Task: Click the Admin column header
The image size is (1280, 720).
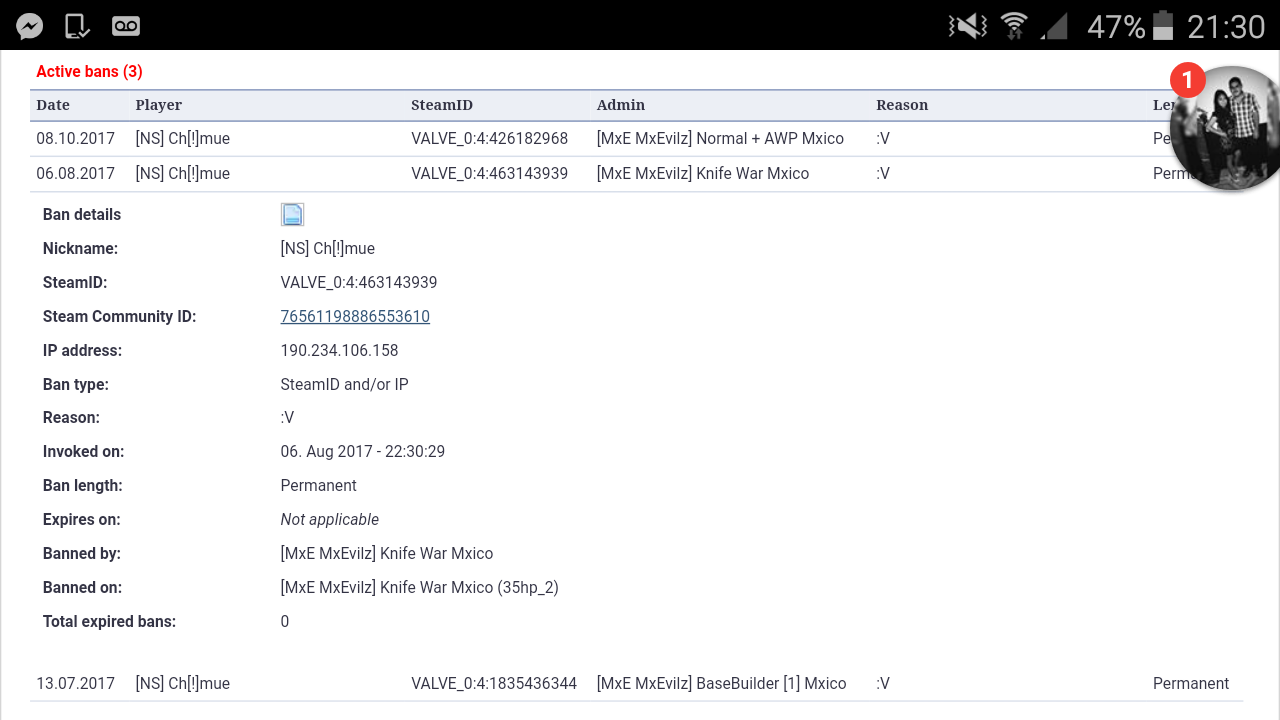Action: pyautogui.click(x=621, y=105)
